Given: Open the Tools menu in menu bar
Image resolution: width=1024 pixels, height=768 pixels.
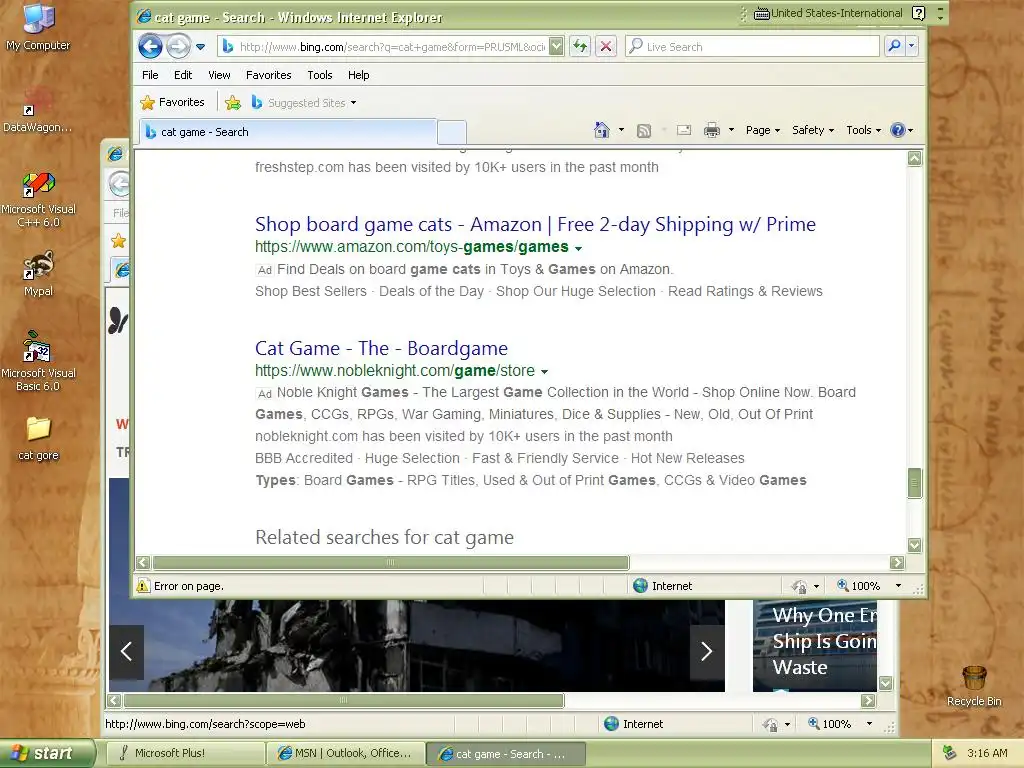Looking at the screenshot, I should point(320,75).
